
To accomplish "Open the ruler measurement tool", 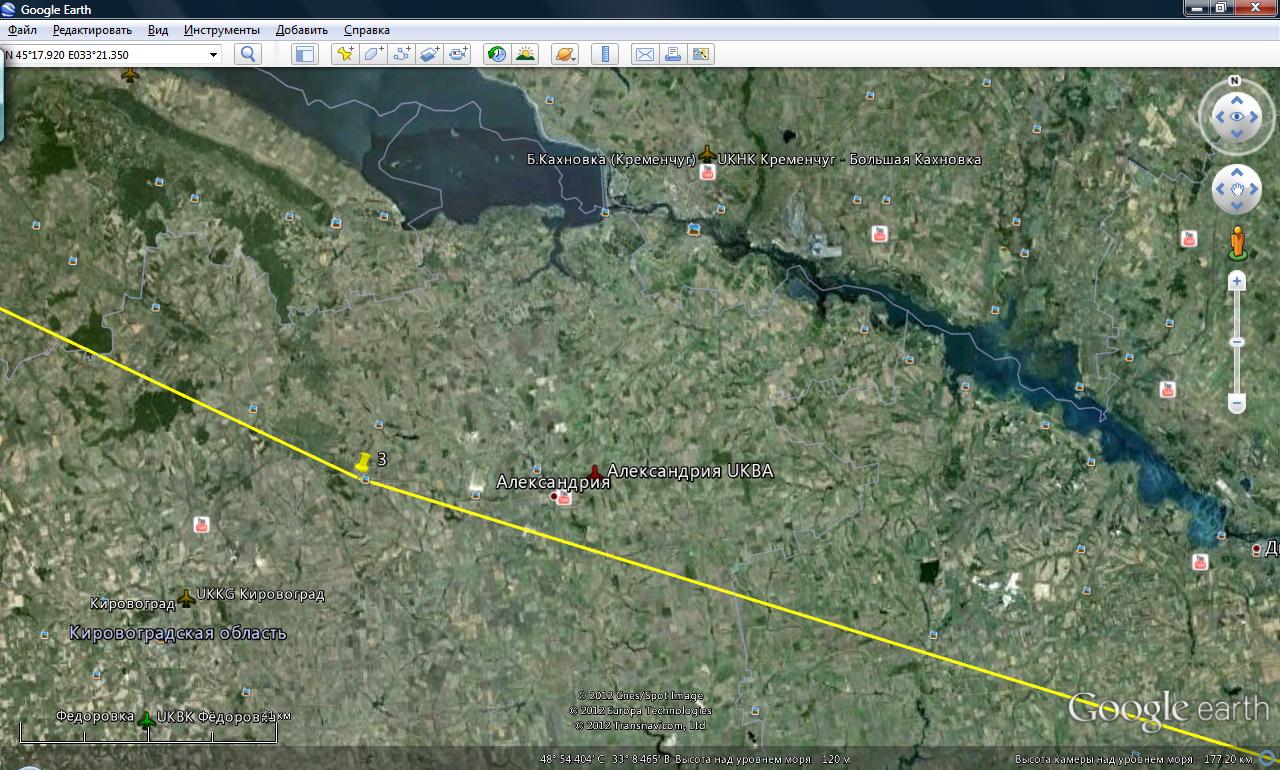I will click(604, 54).
